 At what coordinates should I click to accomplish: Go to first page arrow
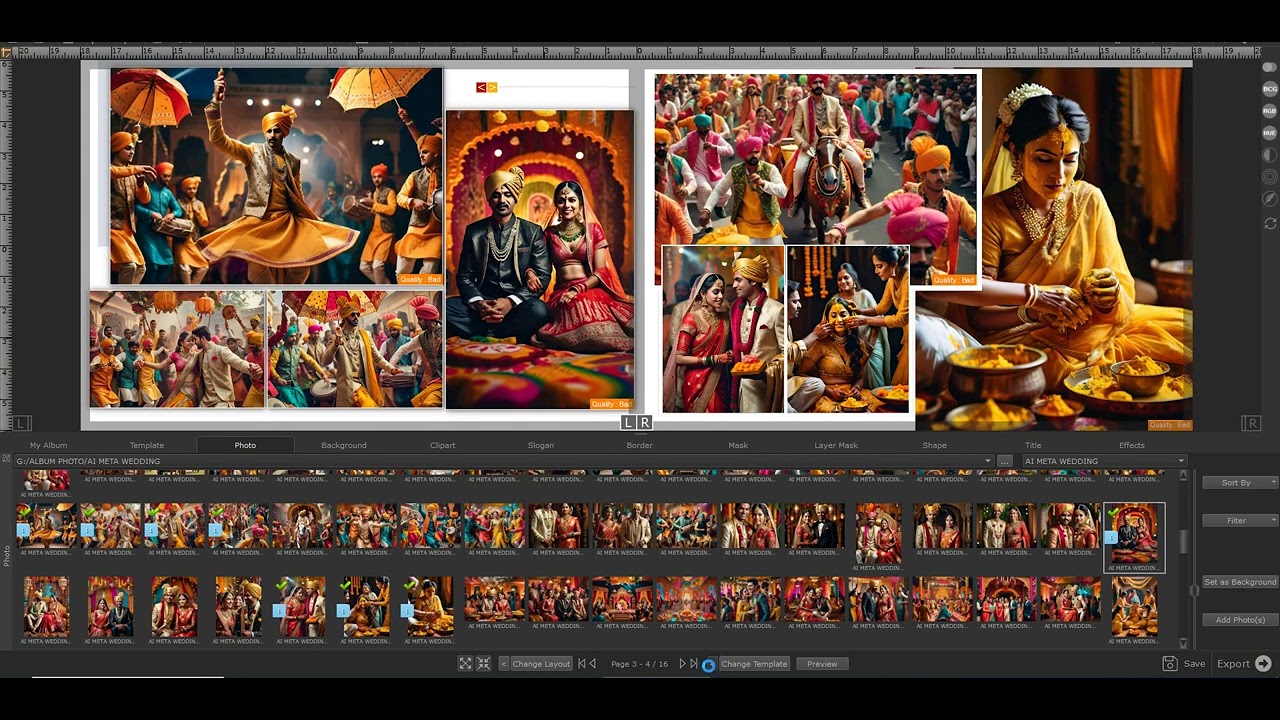click(582, 663)
